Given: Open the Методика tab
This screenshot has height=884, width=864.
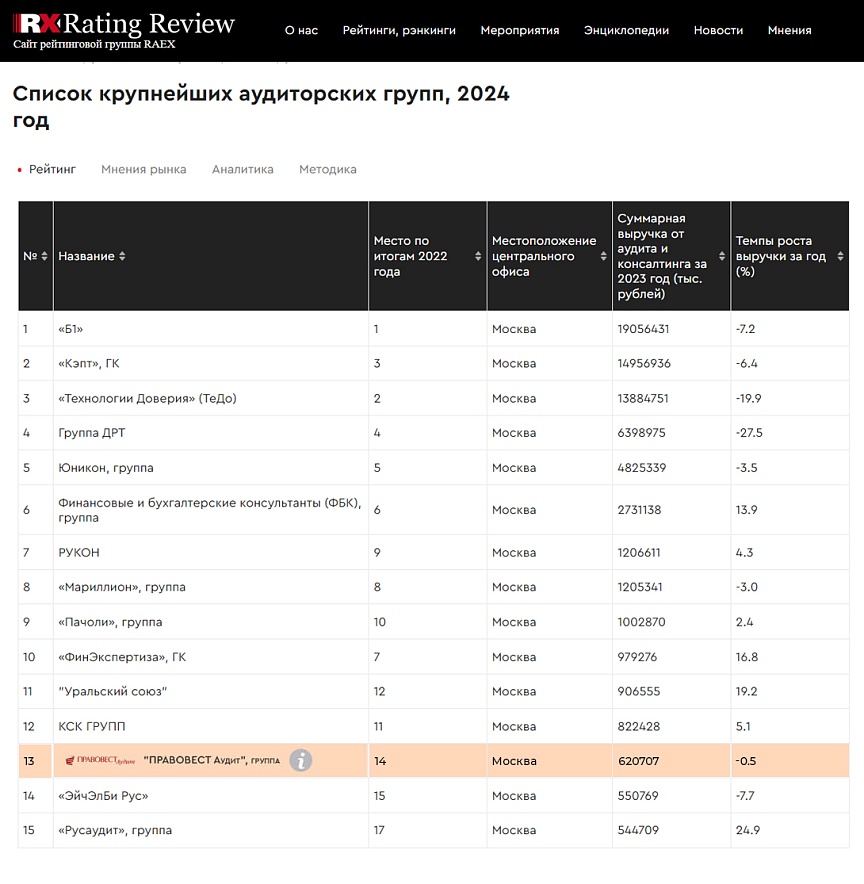Looking at the screenshot, I should pyautogui.click(x=327, y=170).
